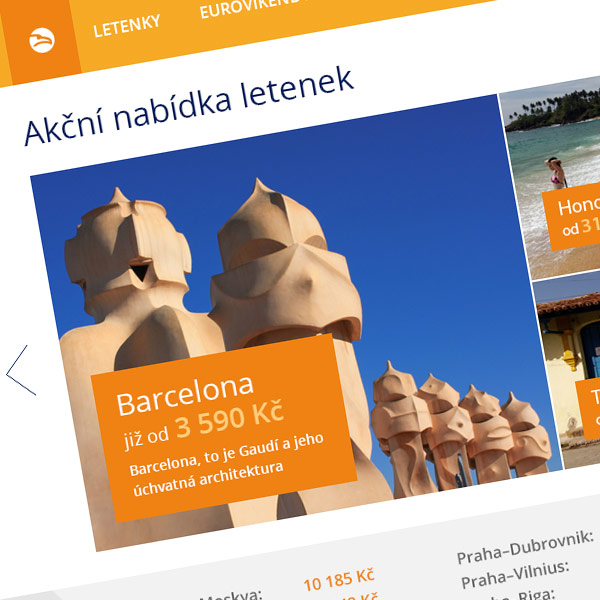This screenshot has width=600, height=600.
Task: Open the orange beach offer label
Action: (x=573, y=217)
